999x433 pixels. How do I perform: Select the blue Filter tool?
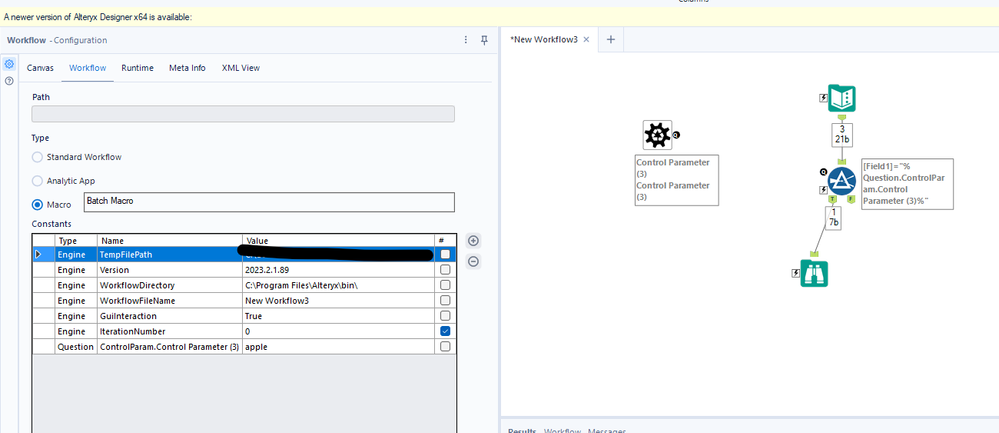click(x=841, y=182)
